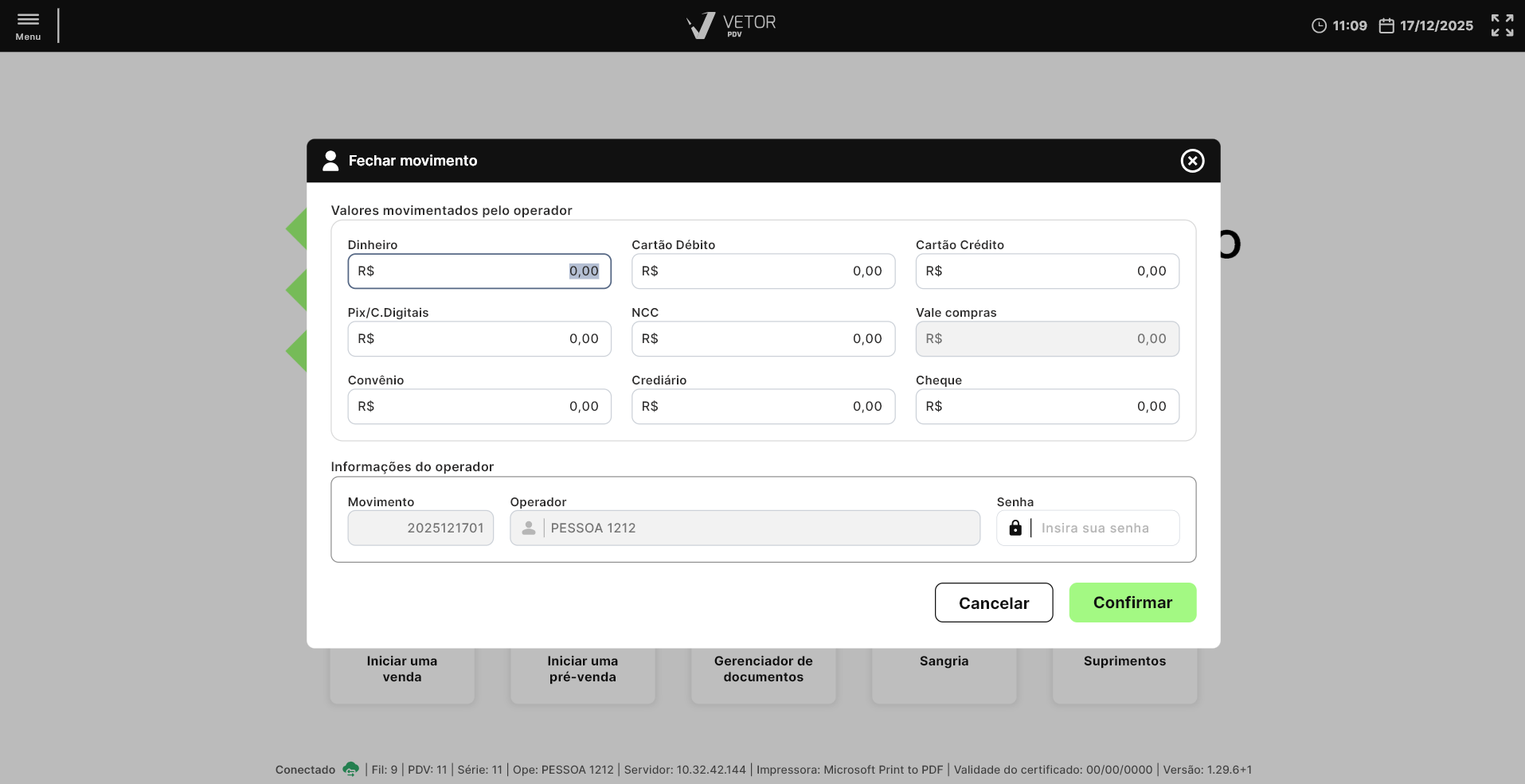
Task: Click the 17/12/2025 date text
Action: point(1437,25)
